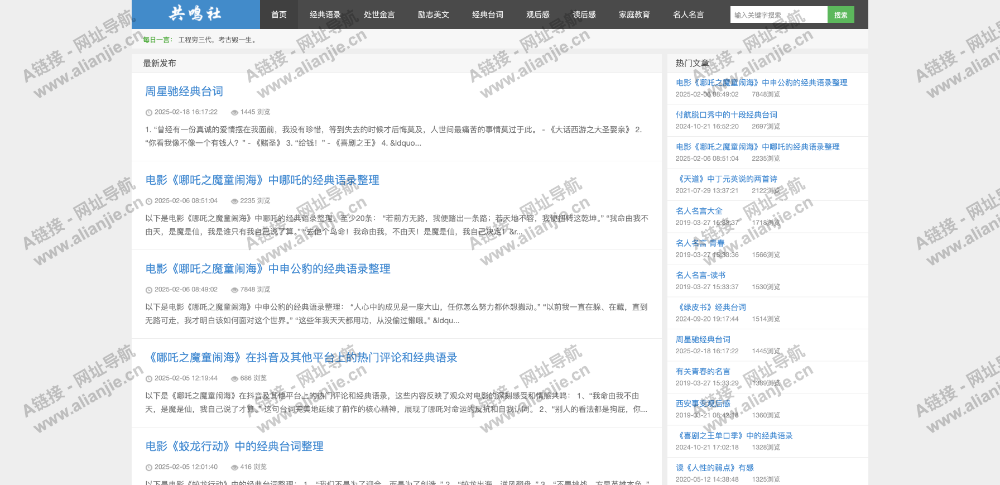The image size is (1000, 485).
Task: Click sidebar view count 1514浏览
Action: point(766,318)
